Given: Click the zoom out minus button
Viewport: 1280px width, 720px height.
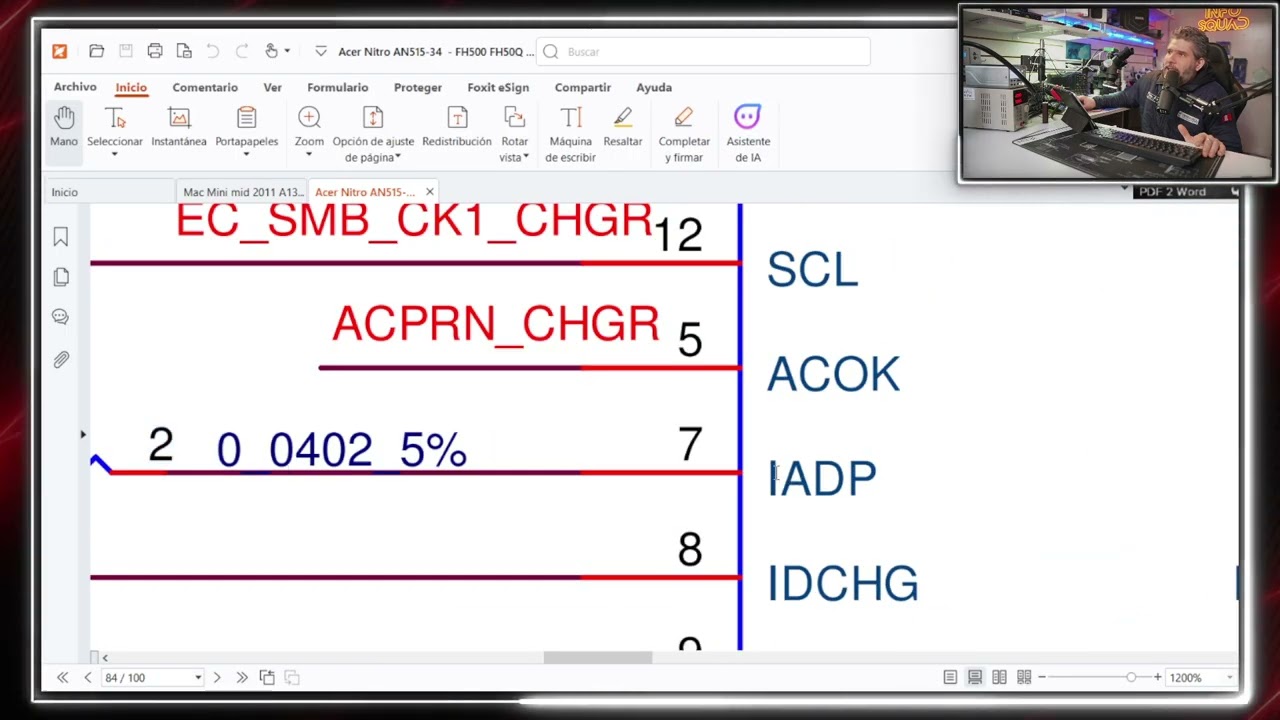Looking at the screenshot, I should click(x=1042, y=678).
